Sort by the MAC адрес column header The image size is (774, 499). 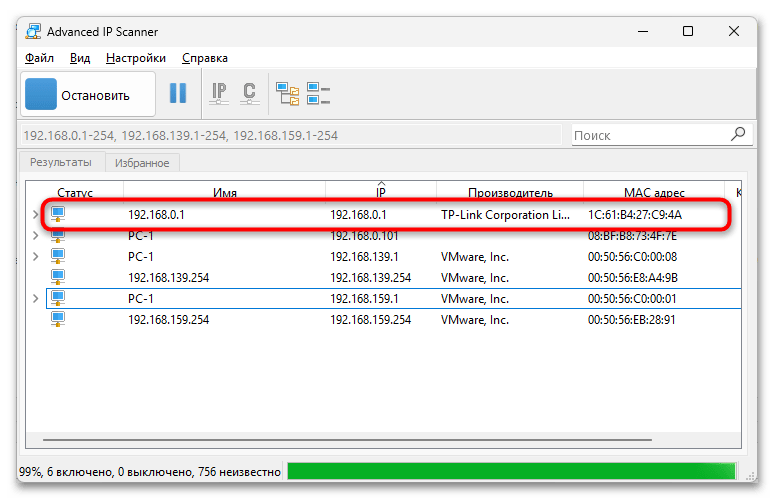(654, 192)
